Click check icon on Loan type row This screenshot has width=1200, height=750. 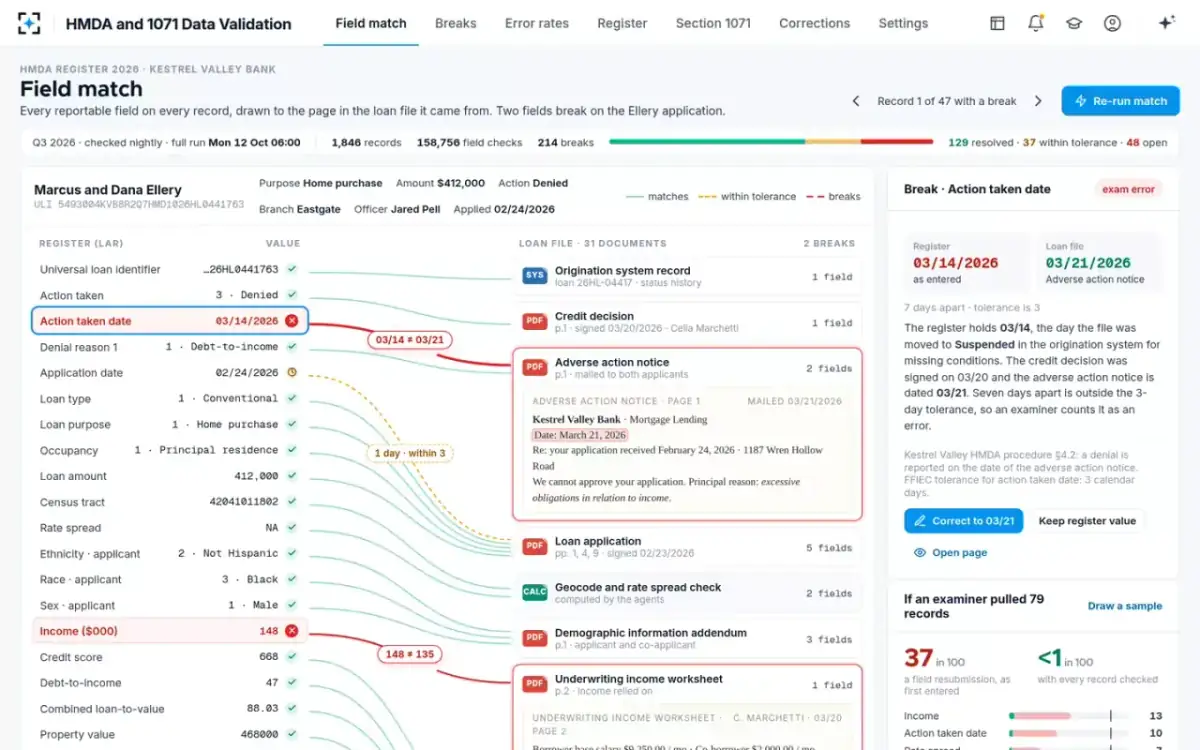click(292, 398)
